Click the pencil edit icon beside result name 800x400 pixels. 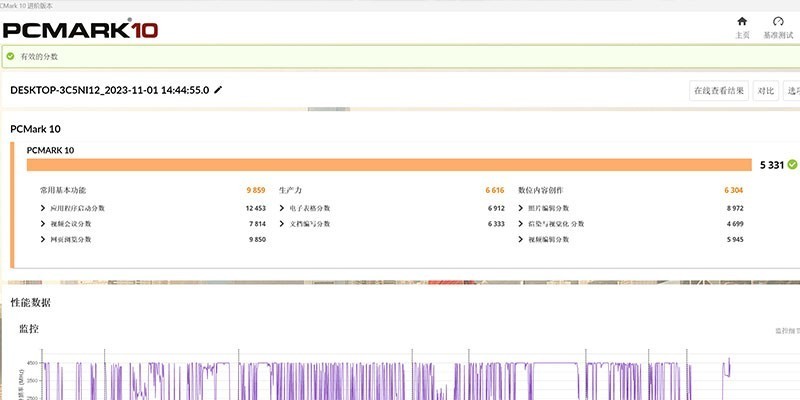(x=218, y=90)
